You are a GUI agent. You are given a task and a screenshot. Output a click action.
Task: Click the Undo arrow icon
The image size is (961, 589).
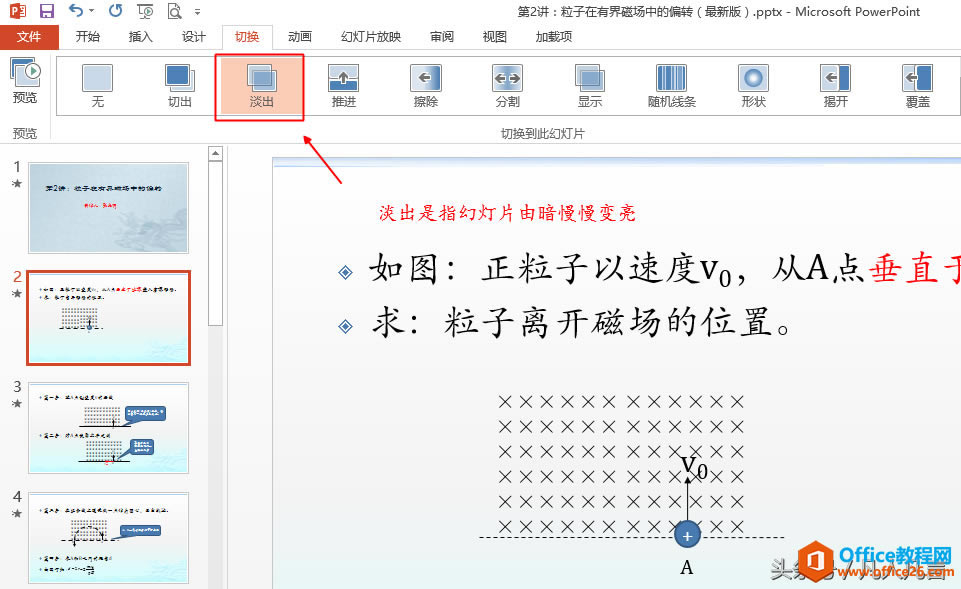76,10
